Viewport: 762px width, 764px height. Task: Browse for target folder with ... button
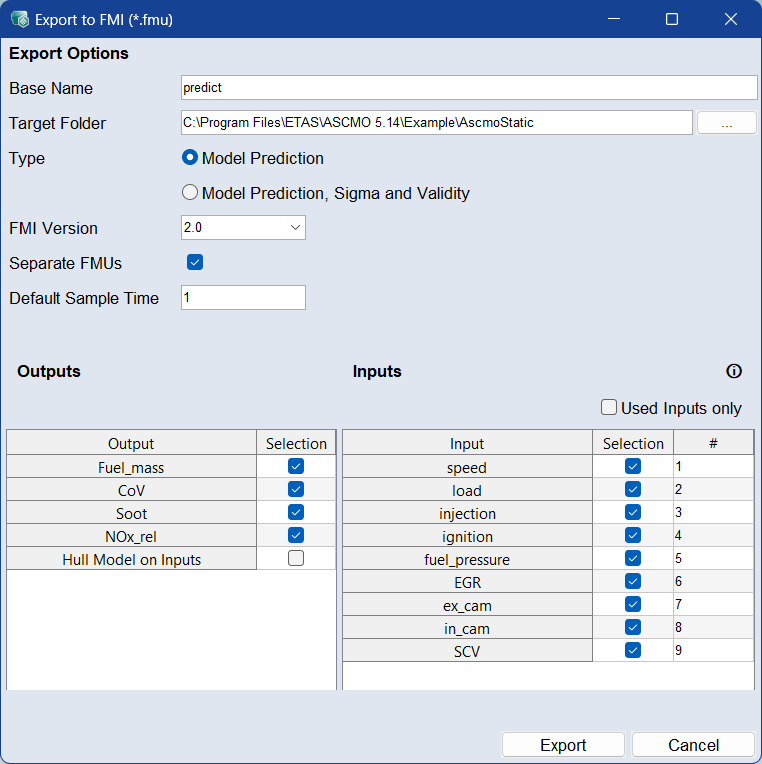pyautogui.click(x=726, y=123)
